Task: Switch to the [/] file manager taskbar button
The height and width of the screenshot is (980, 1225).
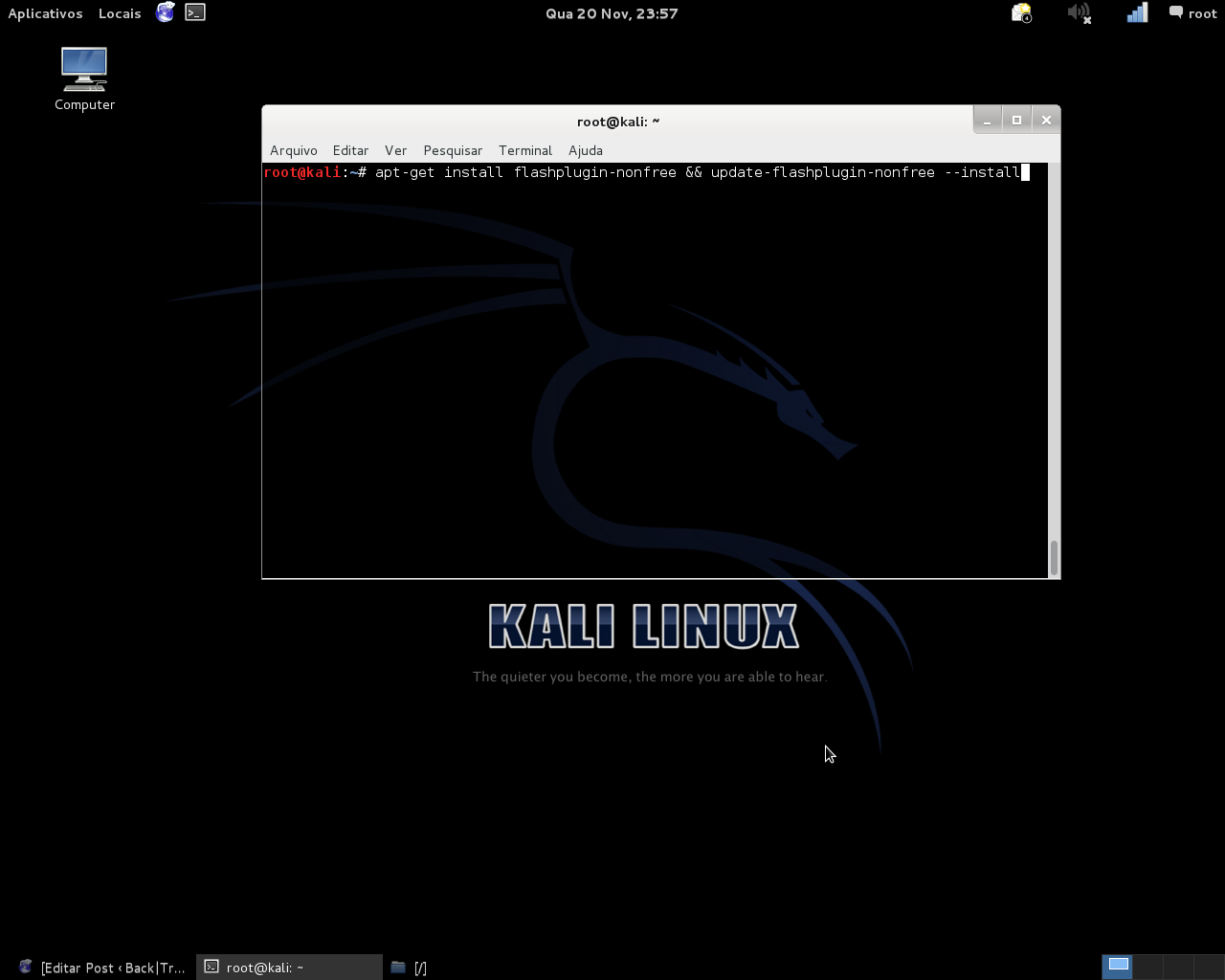Action: [x=410, y=968]
